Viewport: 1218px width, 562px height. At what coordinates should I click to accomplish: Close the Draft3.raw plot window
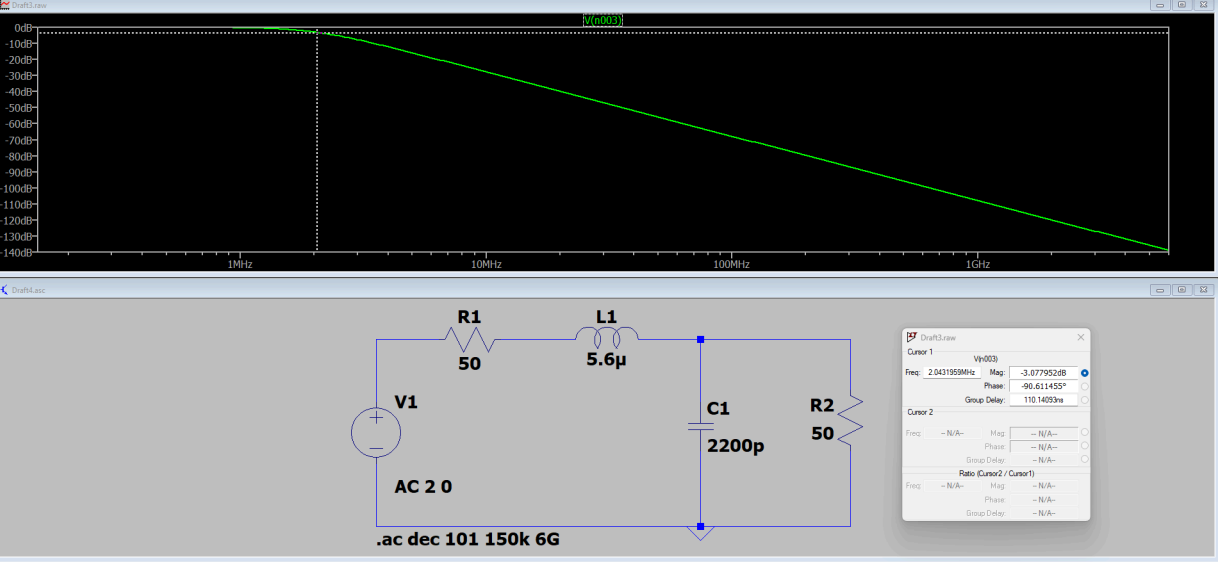1203,5
